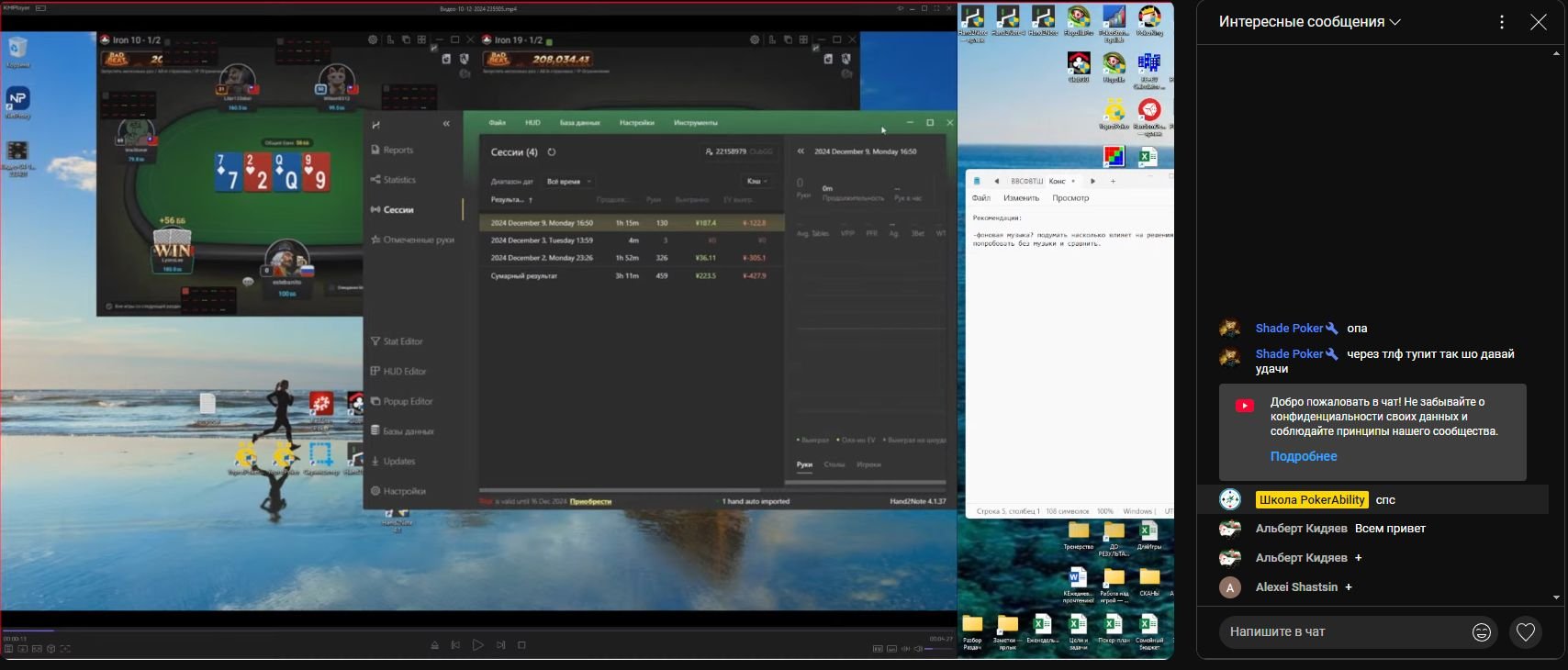Select session 2024 December 9, Monday 16:50
The height and width of the screenshot is (670, 1568).
click(x=632, y=223)
